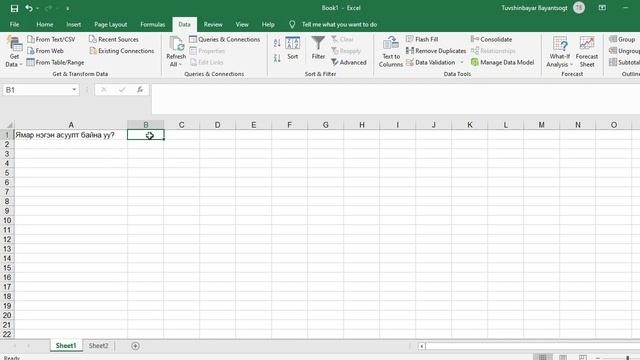Click the Subtotal command

[624, 62]
